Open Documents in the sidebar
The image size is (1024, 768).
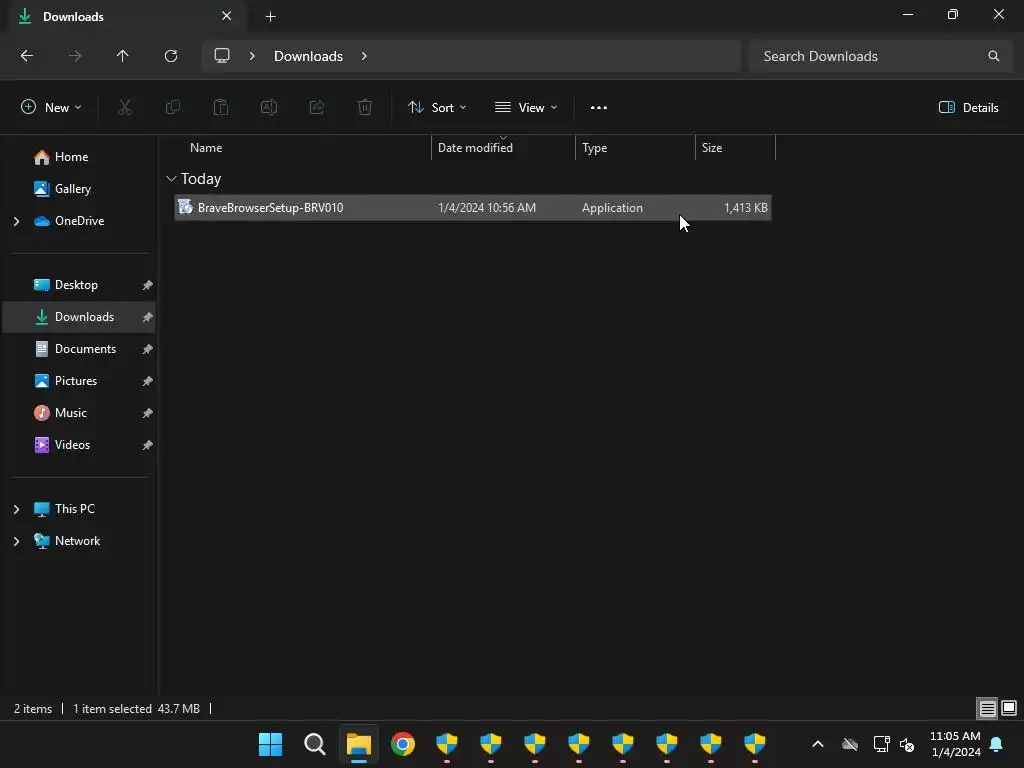click(x=85, y=349)
